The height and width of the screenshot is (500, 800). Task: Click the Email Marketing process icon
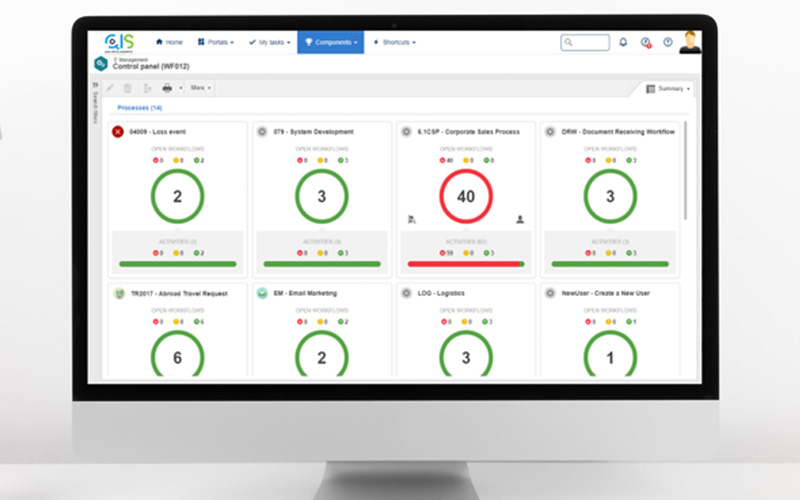pyautogui.click(x=262, y=293)
